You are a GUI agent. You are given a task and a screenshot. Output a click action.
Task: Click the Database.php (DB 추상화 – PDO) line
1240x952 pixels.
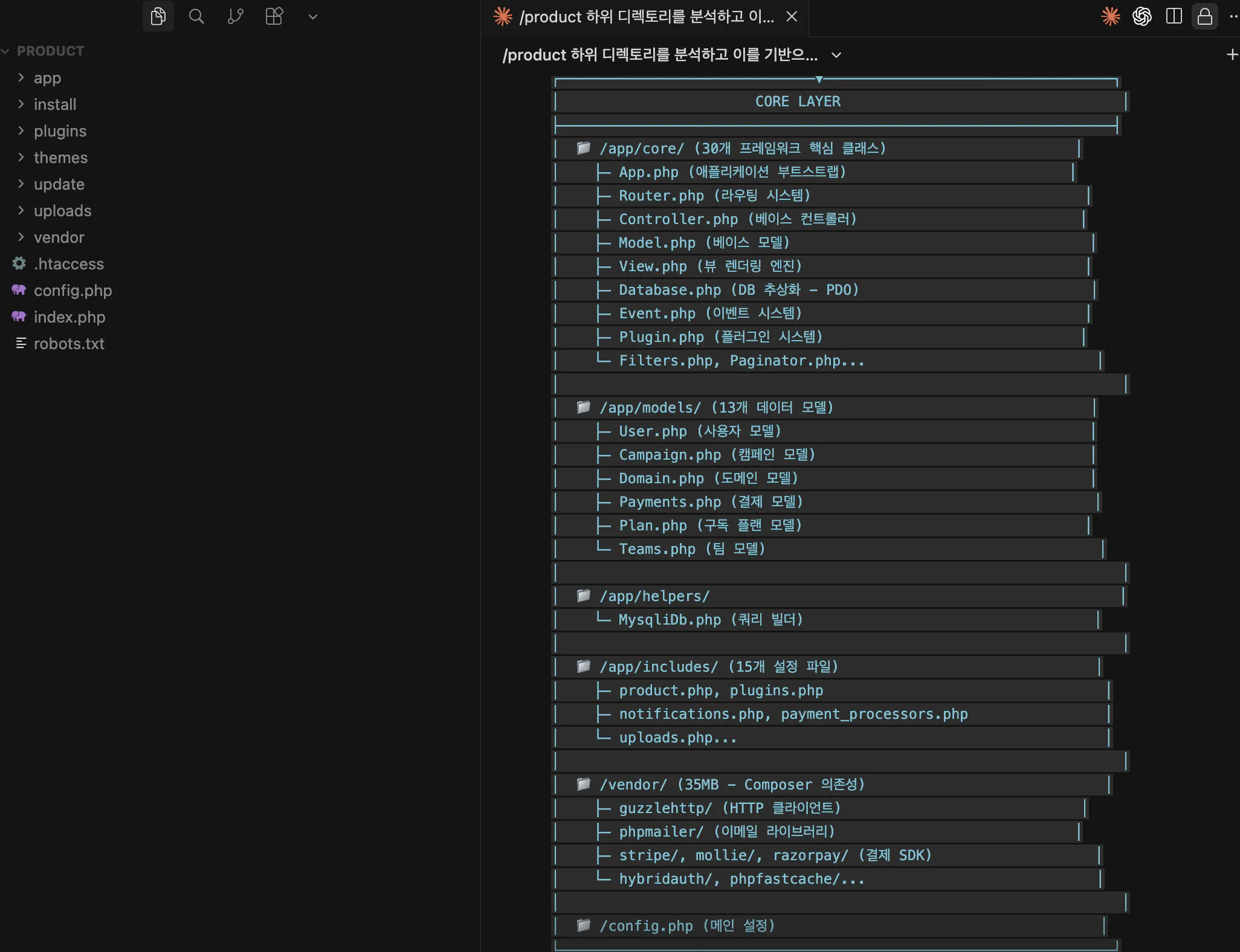pyautogui.click(x=738, y=290)
